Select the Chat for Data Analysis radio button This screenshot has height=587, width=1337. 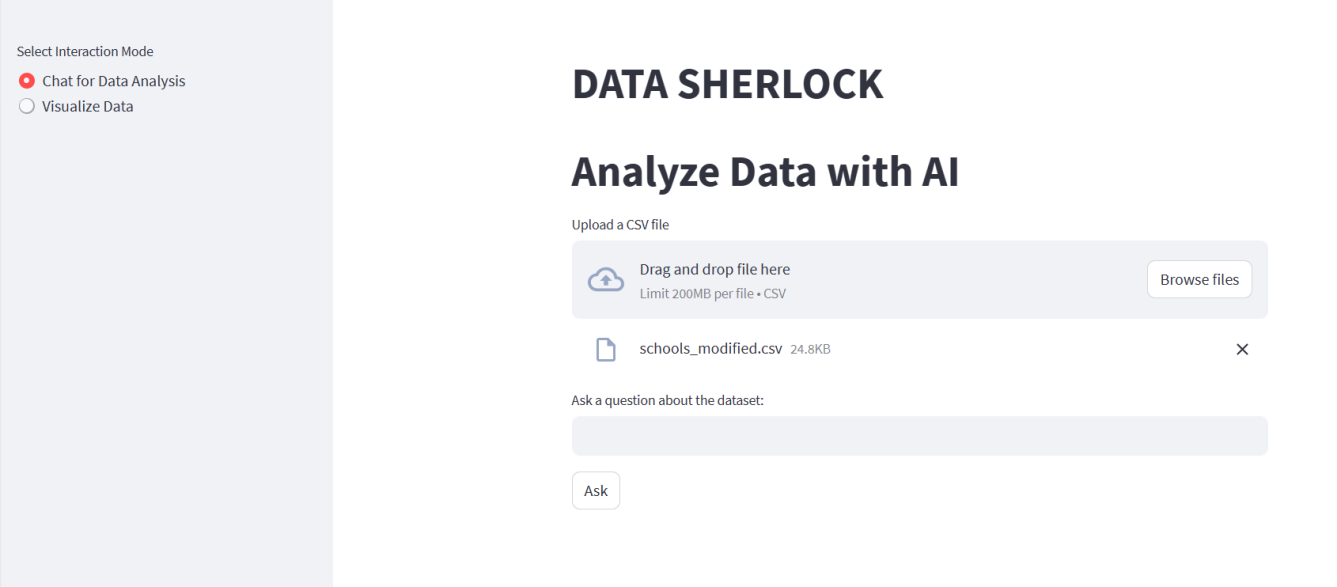tap(27, 81)
